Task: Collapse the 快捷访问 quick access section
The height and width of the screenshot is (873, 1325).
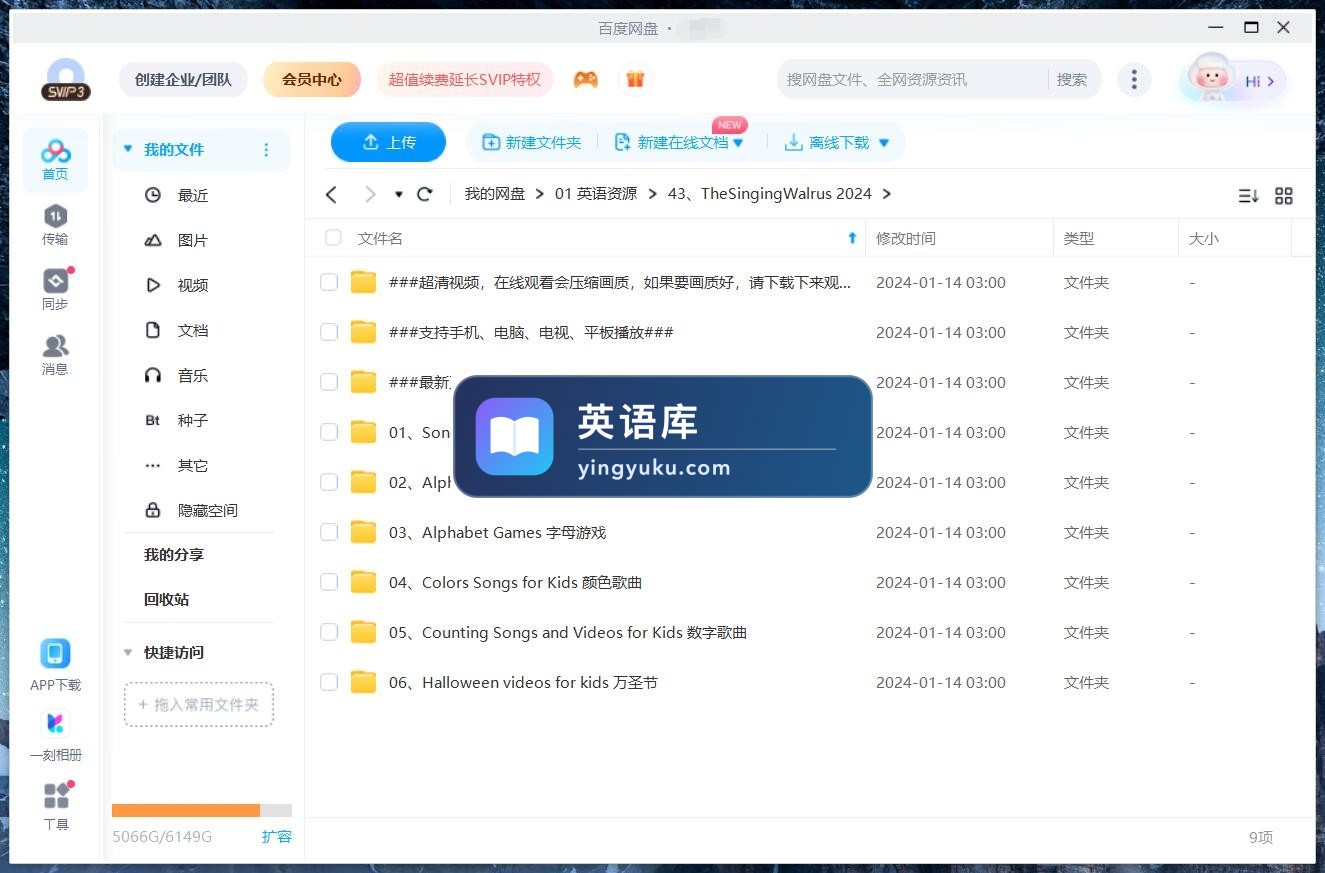Action: pyautogui.click(x=127, y=652)
